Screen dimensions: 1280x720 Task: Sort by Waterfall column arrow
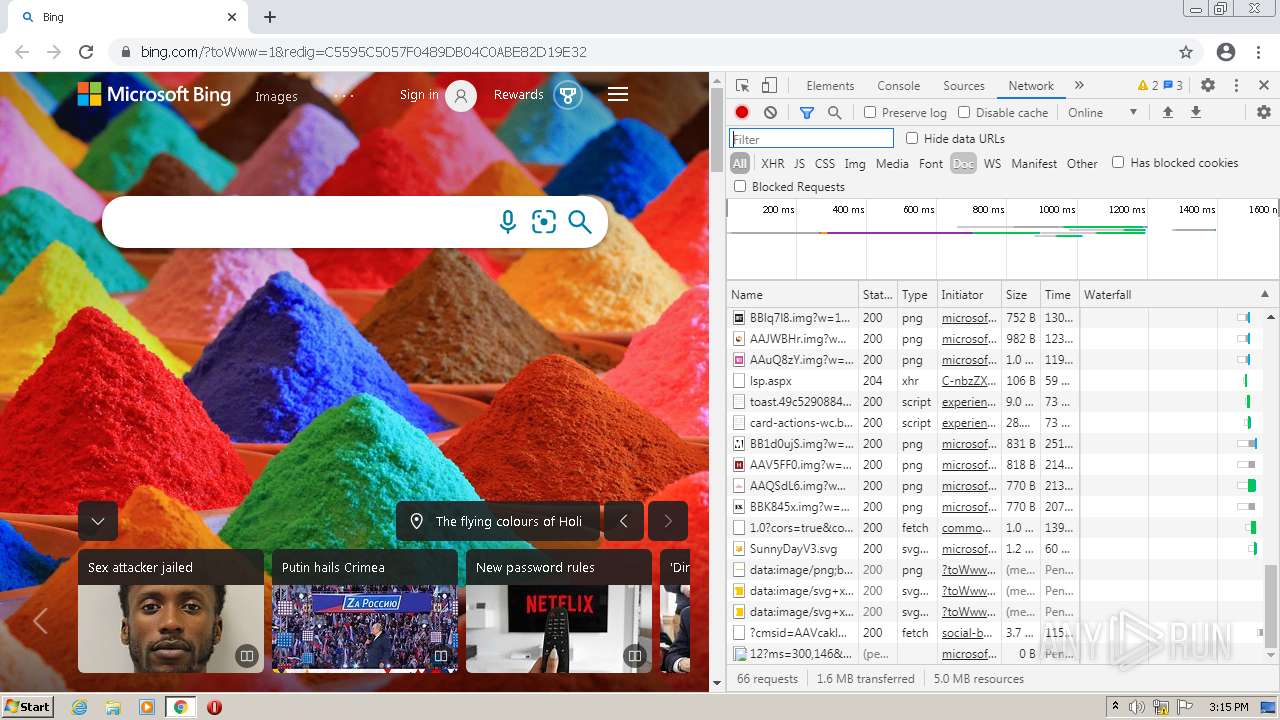(x=1265, y=295)
